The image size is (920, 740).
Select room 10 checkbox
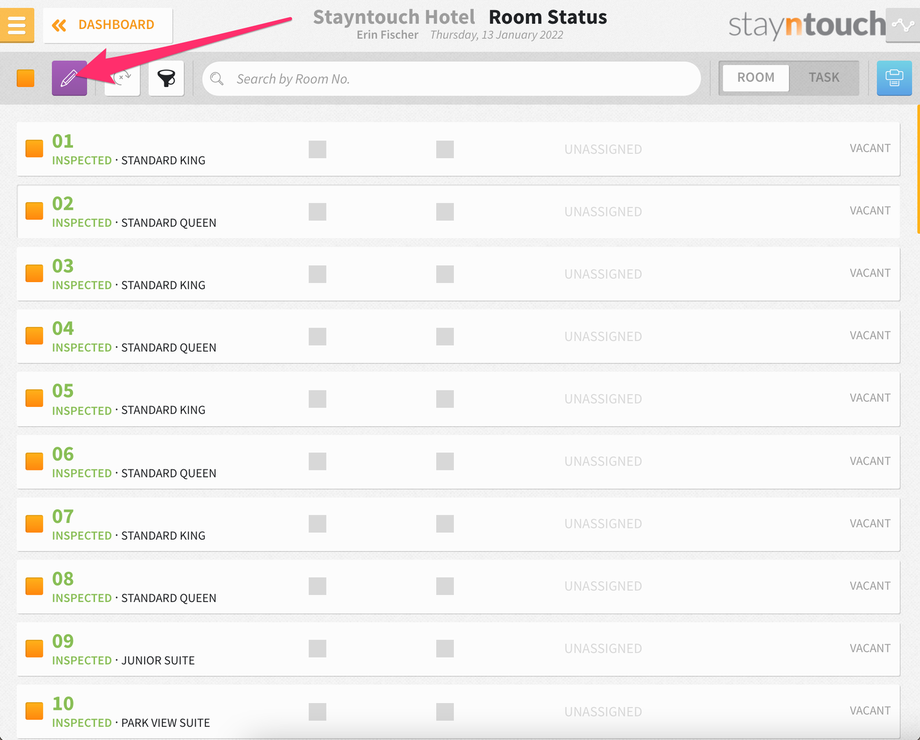(34, 711)
